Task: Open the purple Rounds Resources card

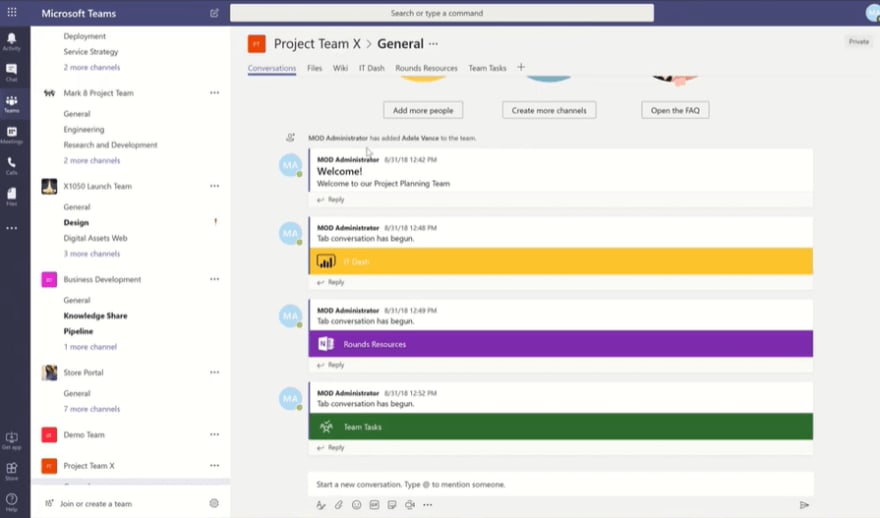Action: click(x=561, y=344)
